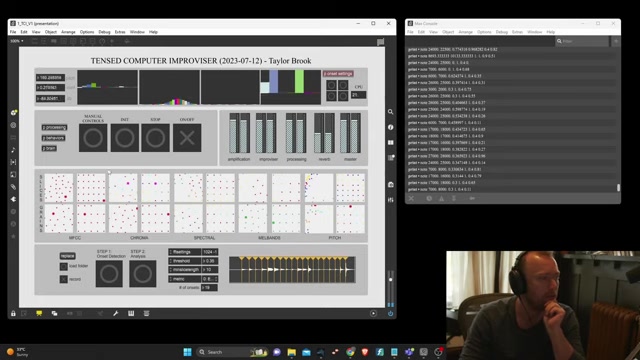Open the info reference icon in right sidebar
The height and width of the screenshot is (360, 640).
391,127
